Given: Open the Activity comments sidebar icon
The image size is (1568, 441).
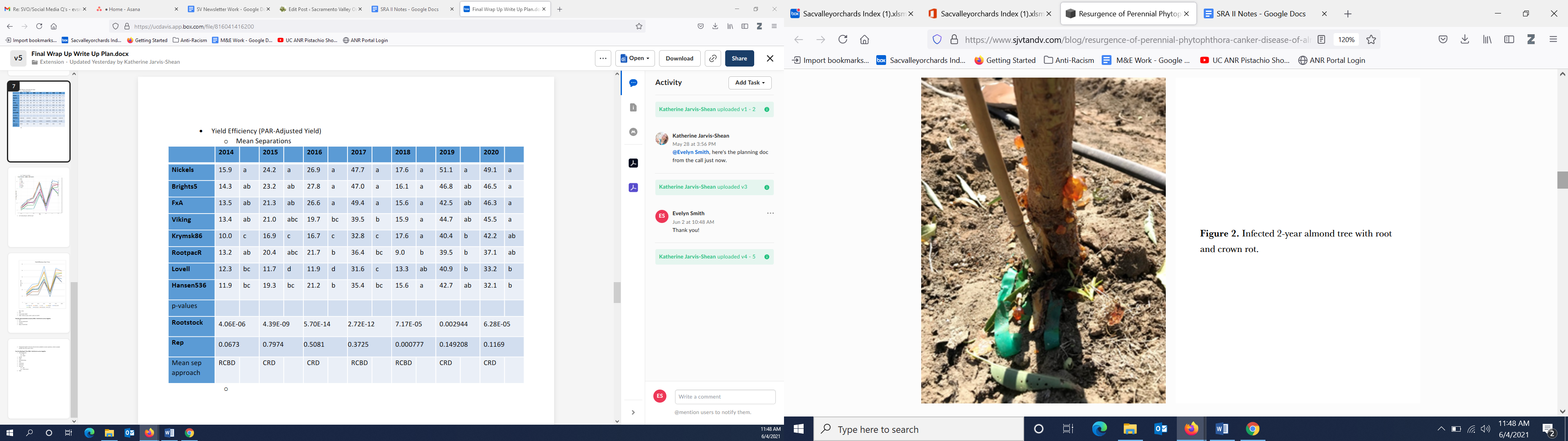Looking at the screenshot, I should pos(633,83).
